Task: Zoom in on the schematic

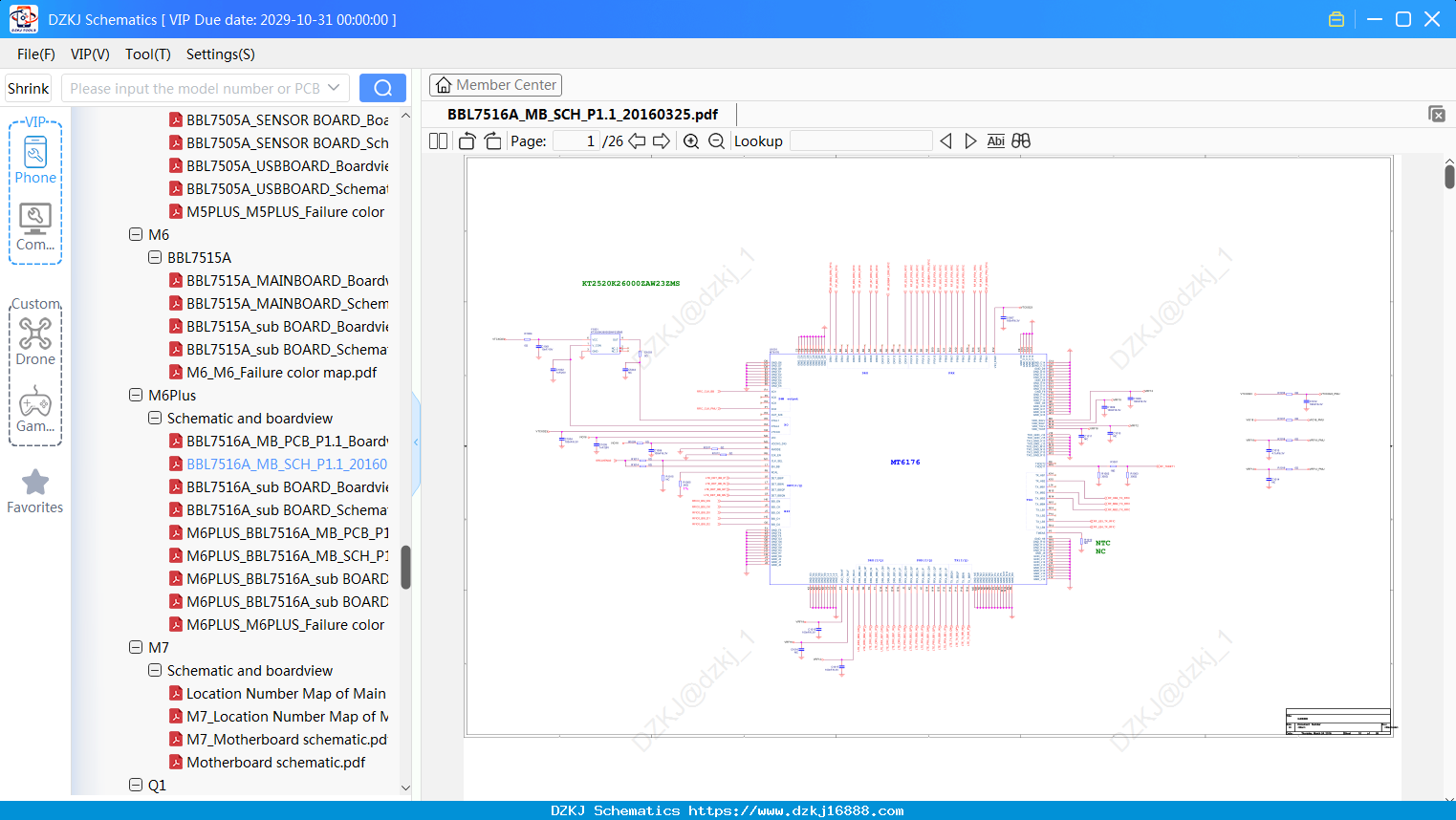Action: tap(691, 141)
